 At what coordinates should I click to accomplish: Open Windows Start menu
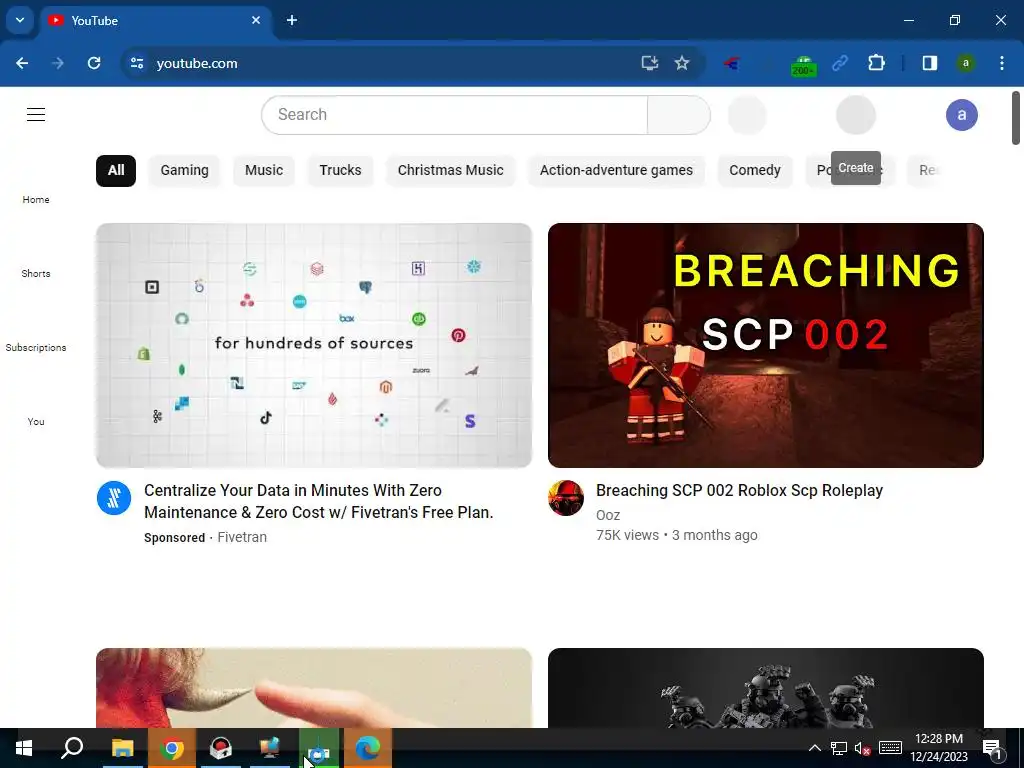(x=24, y=748)
